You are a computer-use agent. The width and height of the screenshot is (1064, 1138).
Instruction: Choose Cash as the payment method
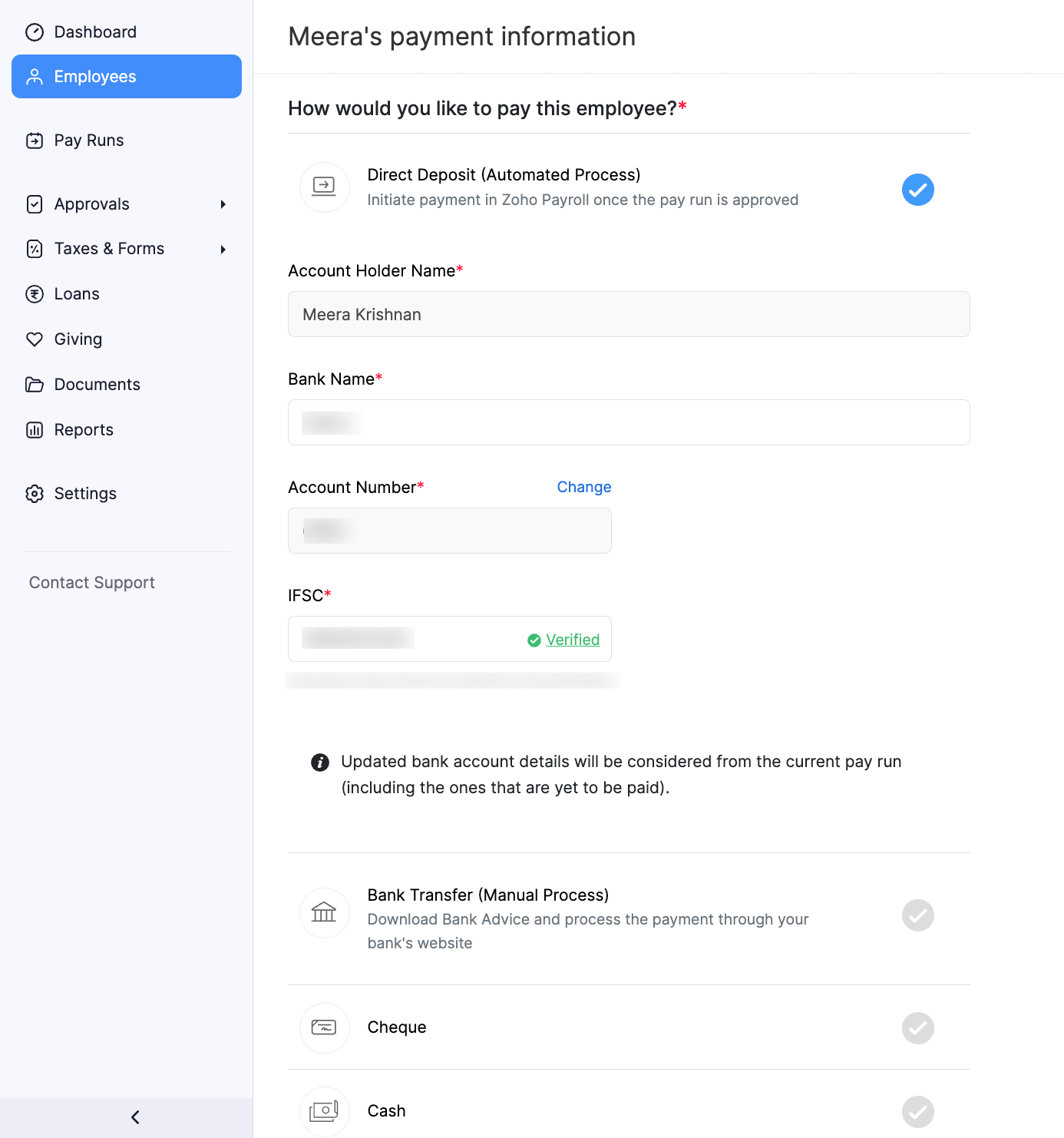coord(917,1112)
